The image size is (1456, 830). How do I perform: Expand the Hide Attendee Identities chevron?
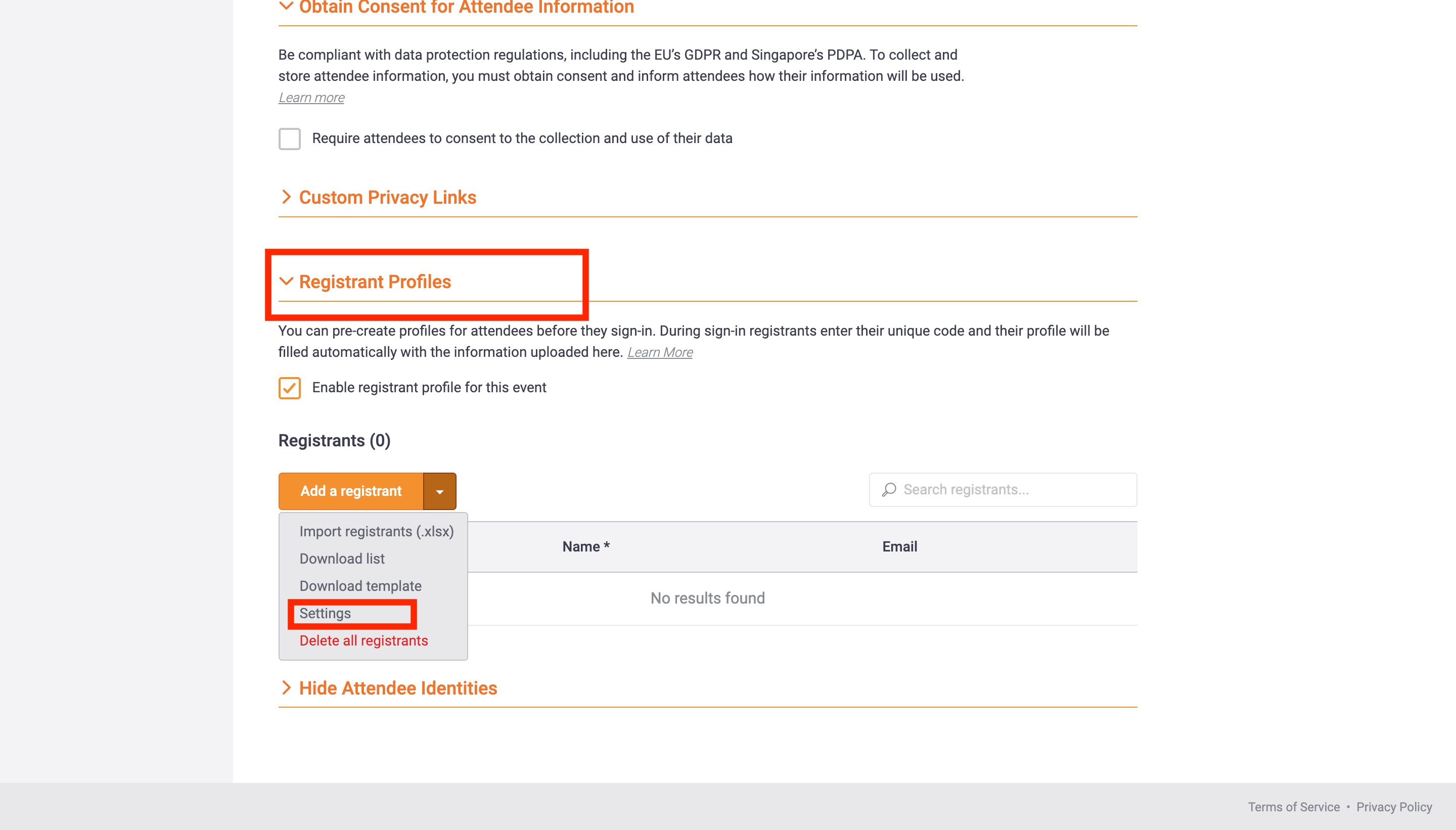(286, 687)
